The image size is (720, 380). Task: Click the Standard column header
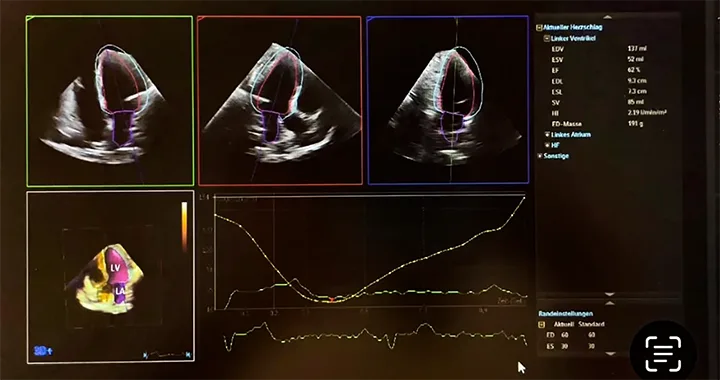(x=591, y=324)
